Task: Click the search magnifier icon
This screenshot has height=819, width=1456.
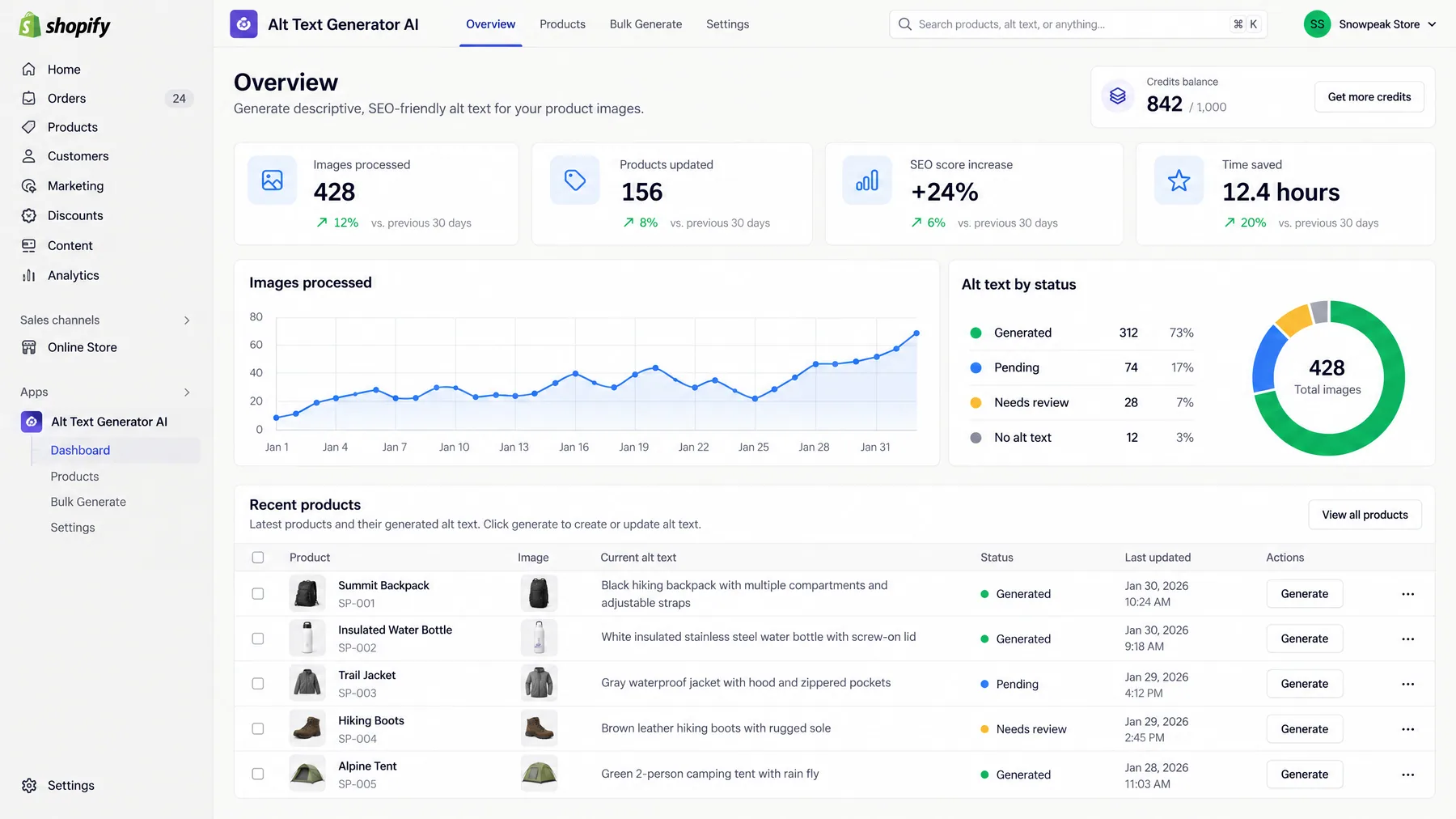Action: (905, 24)
